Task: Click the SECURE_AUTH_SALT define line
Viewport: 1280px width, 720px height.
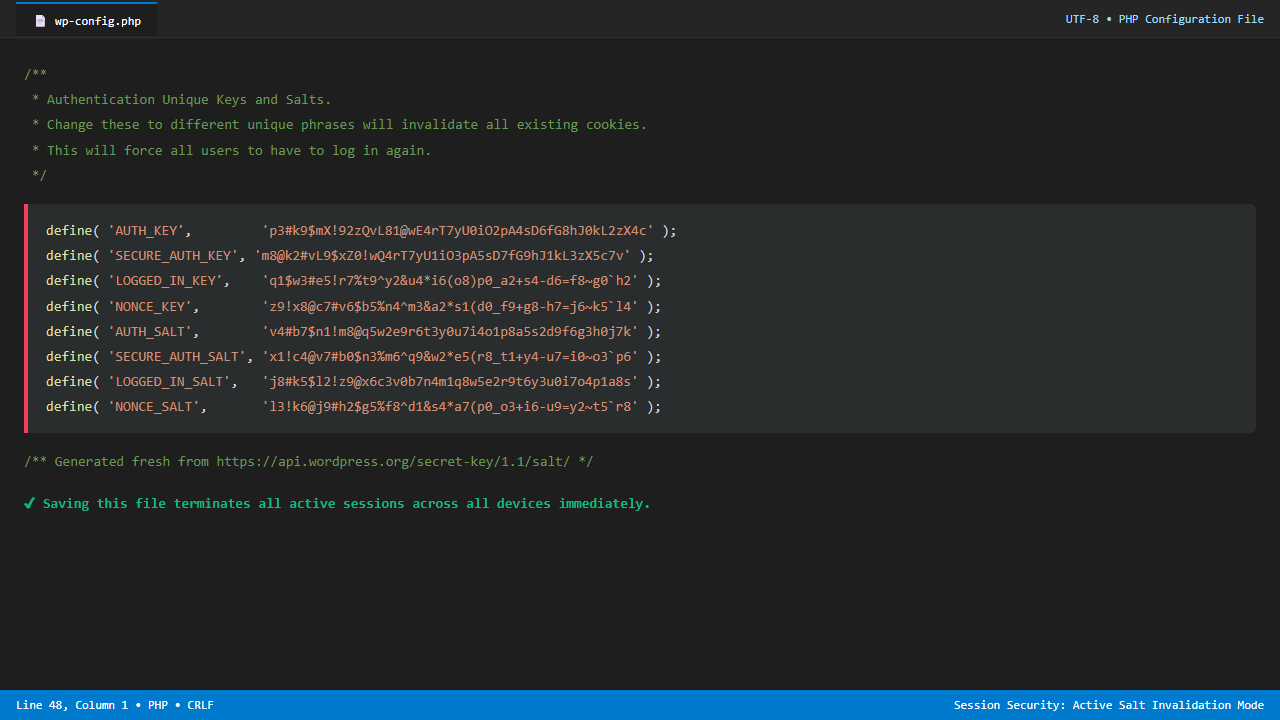Action: pyautogui.click(x=354, y=357)
